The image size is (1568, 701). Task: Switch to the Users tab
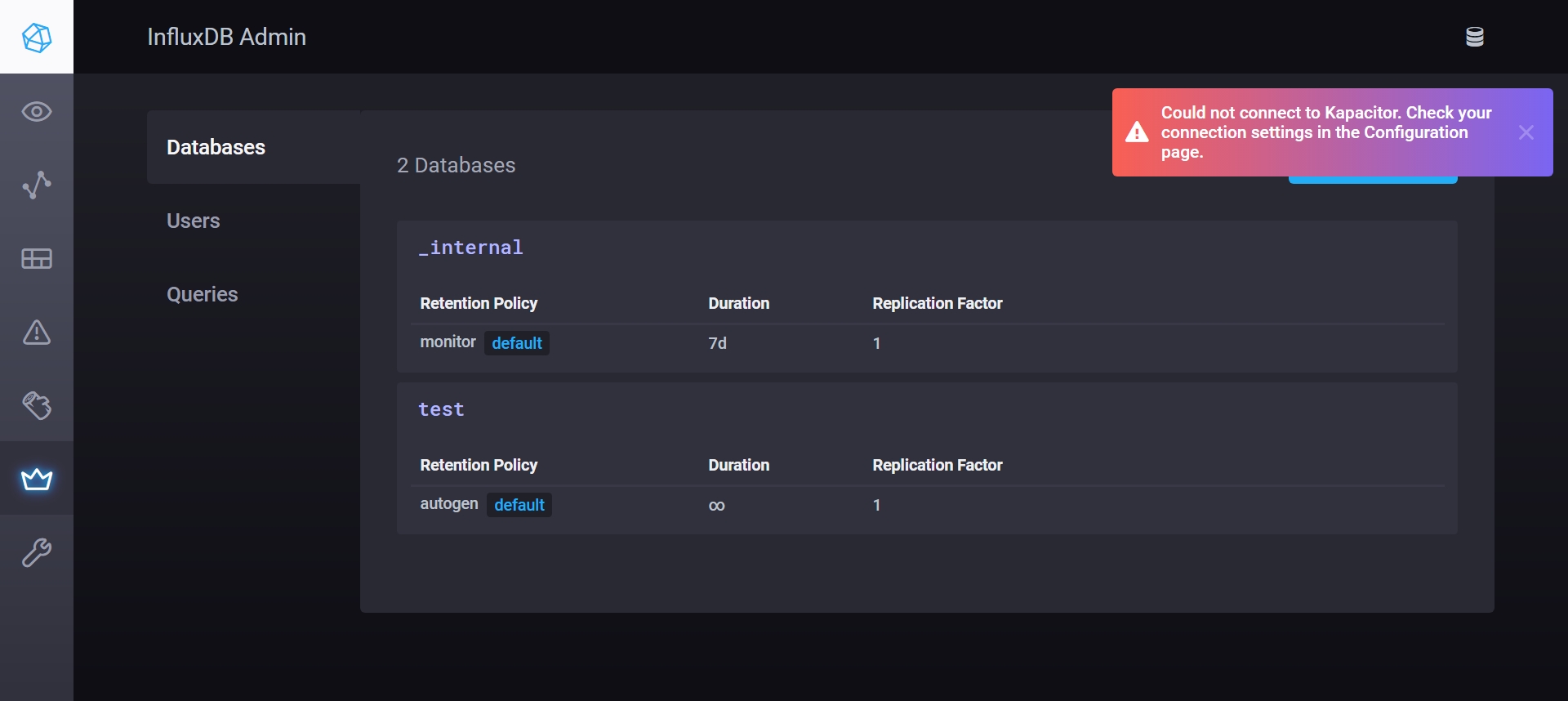(254, 221)
